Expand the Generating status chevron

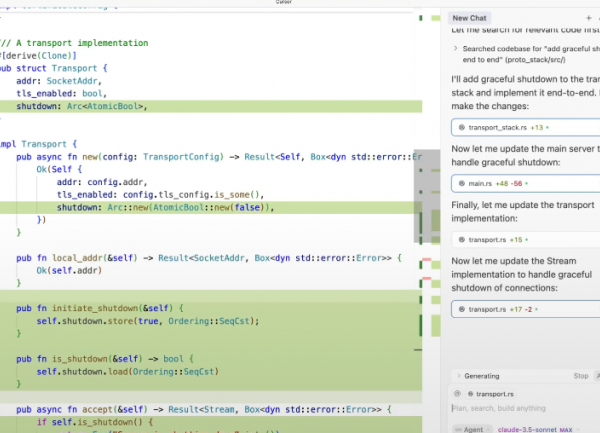pyautogui.click(x=458, y=376)
